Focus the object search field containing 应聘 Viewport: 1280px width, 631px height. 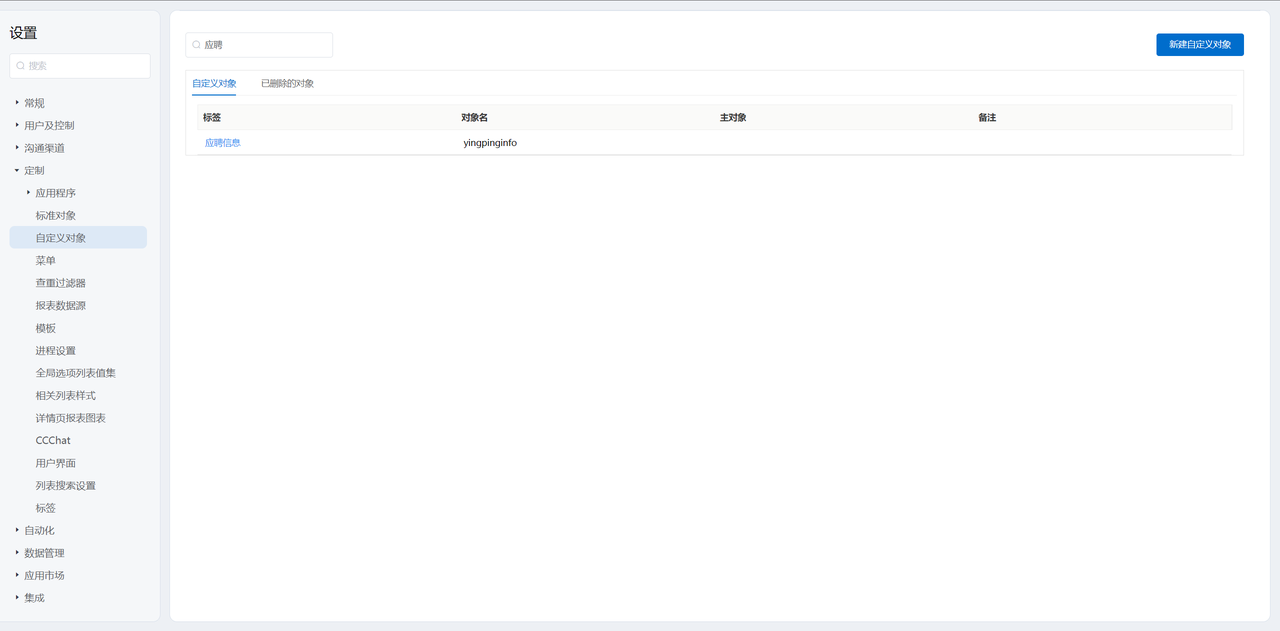click(265, 45)
